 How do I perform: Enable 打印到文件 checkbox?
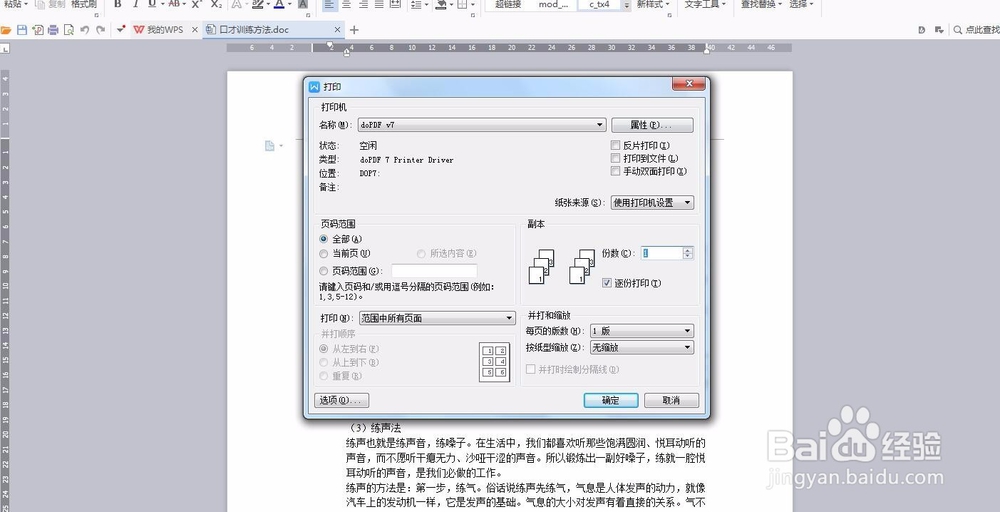click(x=615, y=158)
